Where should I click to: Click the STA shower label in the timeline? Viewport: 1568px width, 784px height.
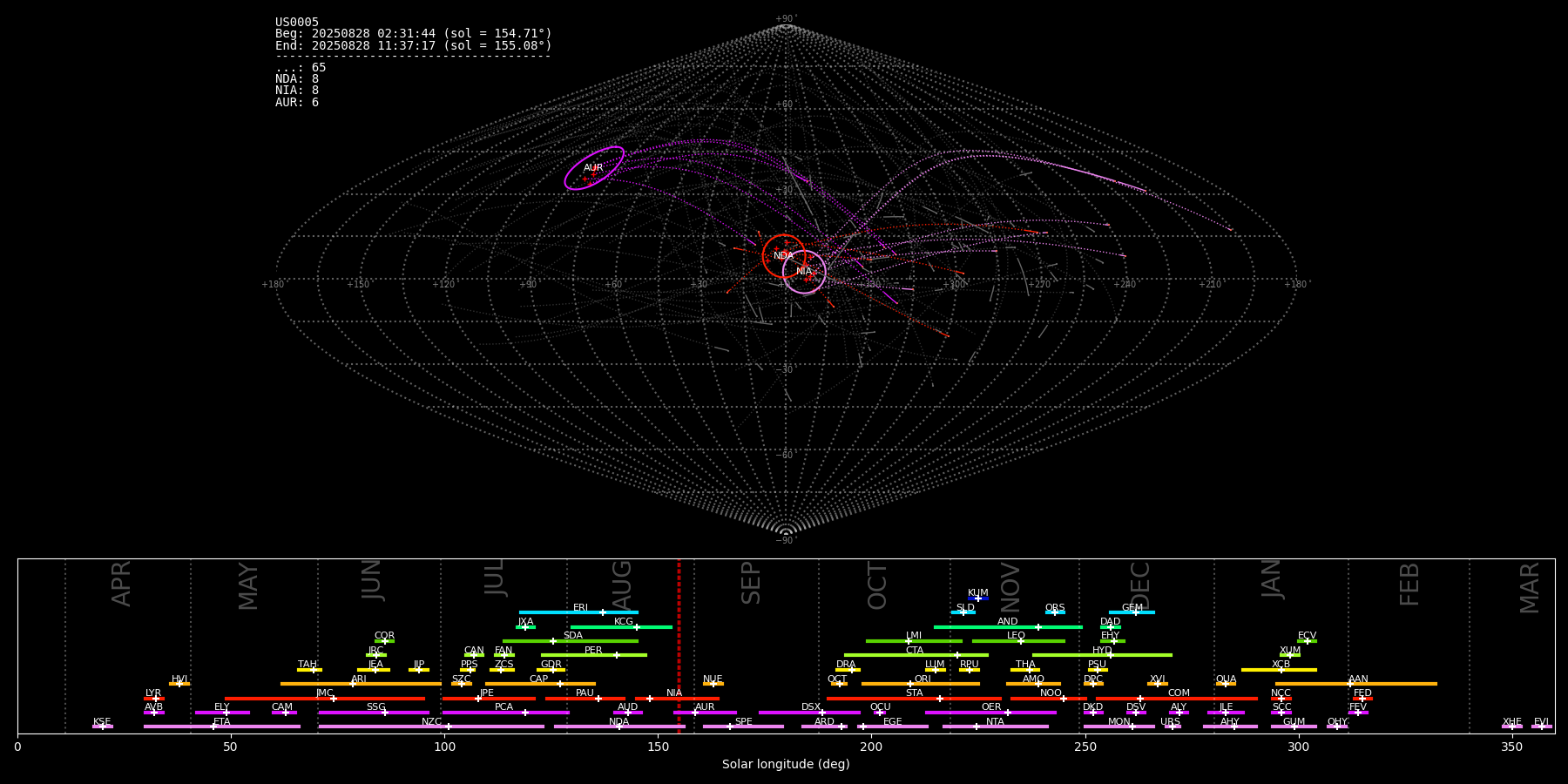914,693
